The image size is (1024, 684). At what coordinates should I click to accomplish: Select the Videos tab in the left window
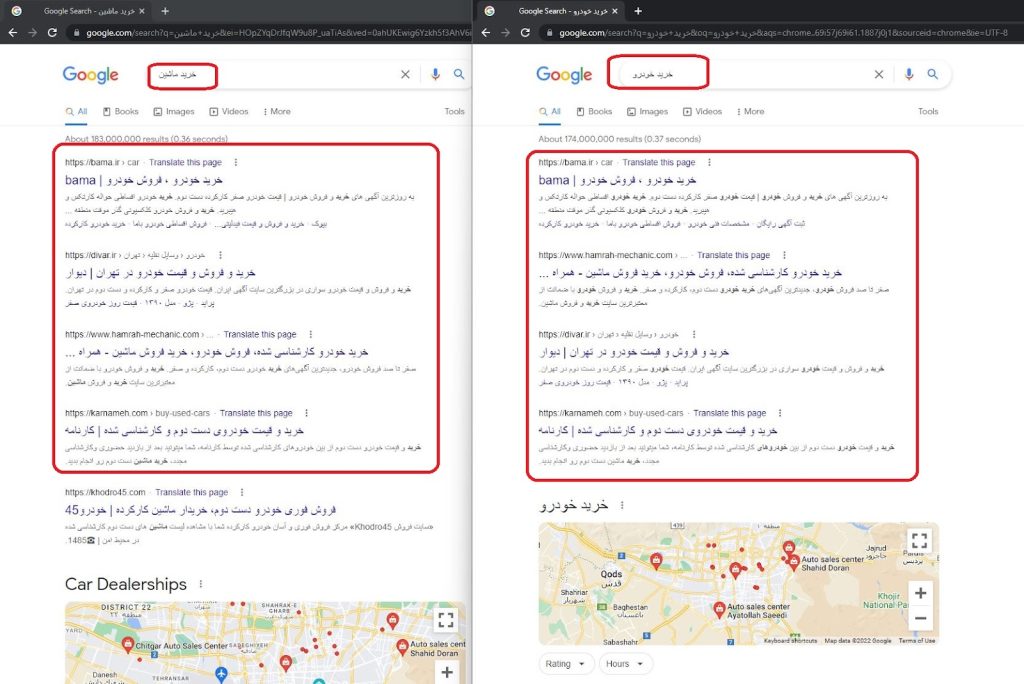229,112
